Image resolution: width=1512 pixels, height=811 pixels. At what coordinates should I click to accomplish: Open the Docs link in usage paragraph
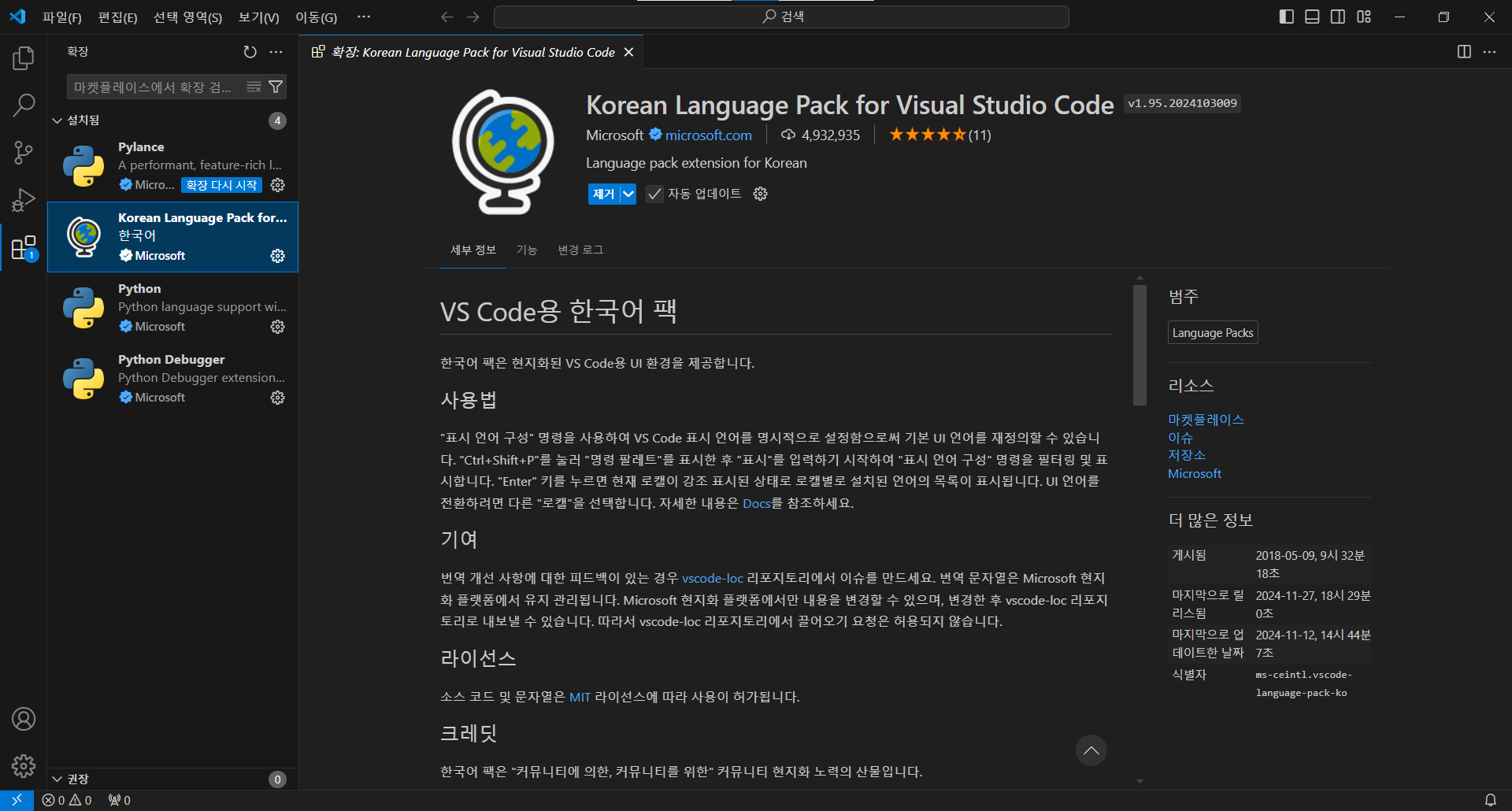point(756,503)
